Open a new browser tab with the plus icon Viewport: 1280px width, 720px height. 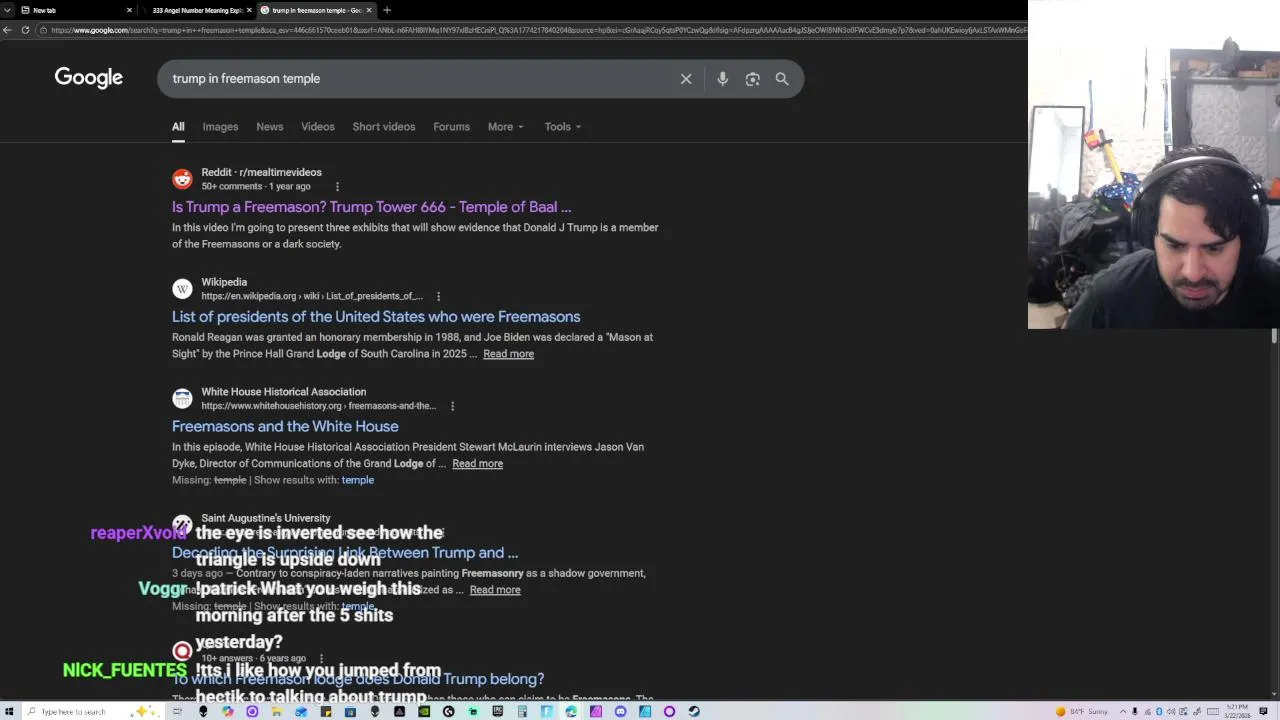387,10
